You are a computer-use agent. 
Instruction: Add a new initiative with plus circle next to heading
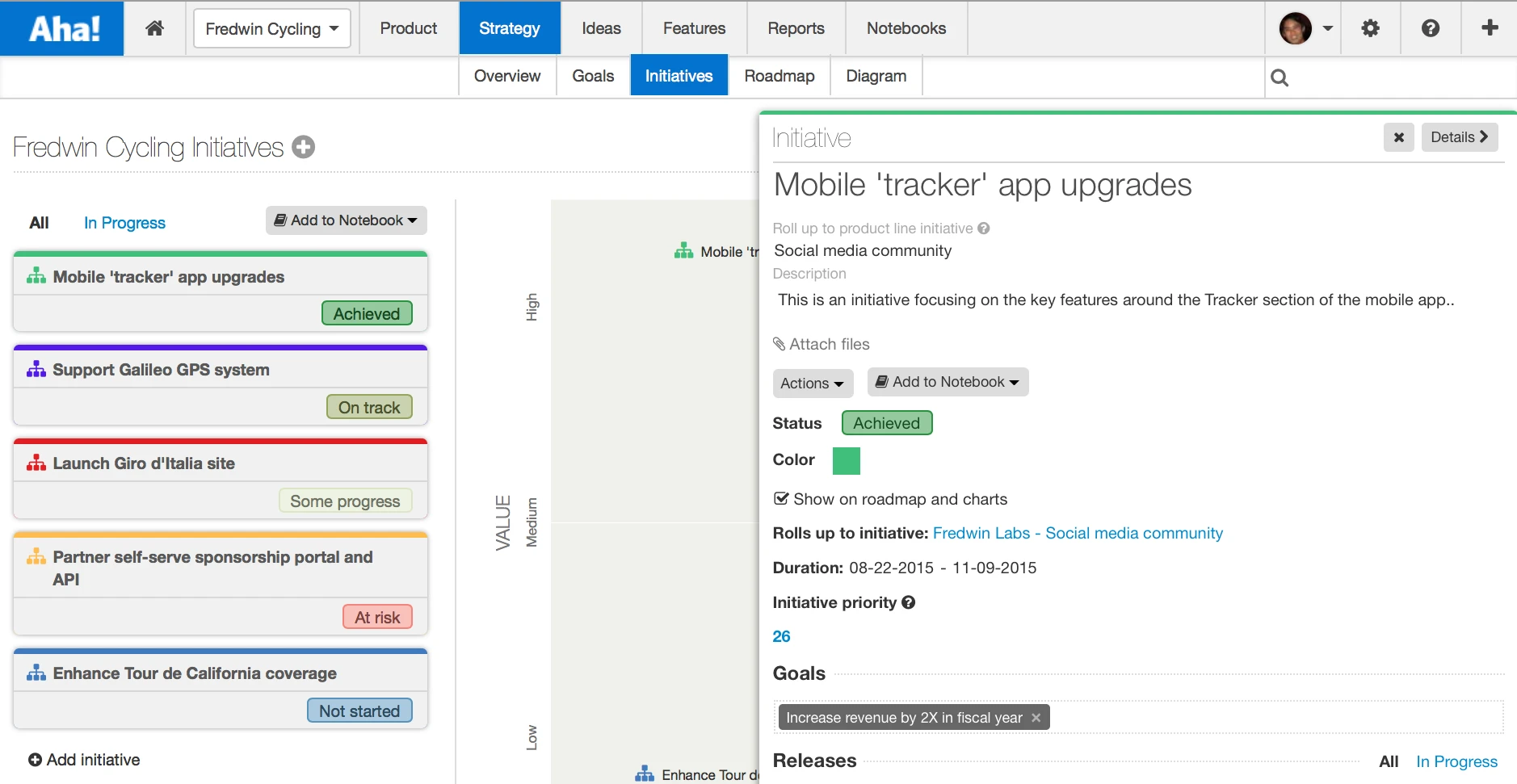(303, 147)
